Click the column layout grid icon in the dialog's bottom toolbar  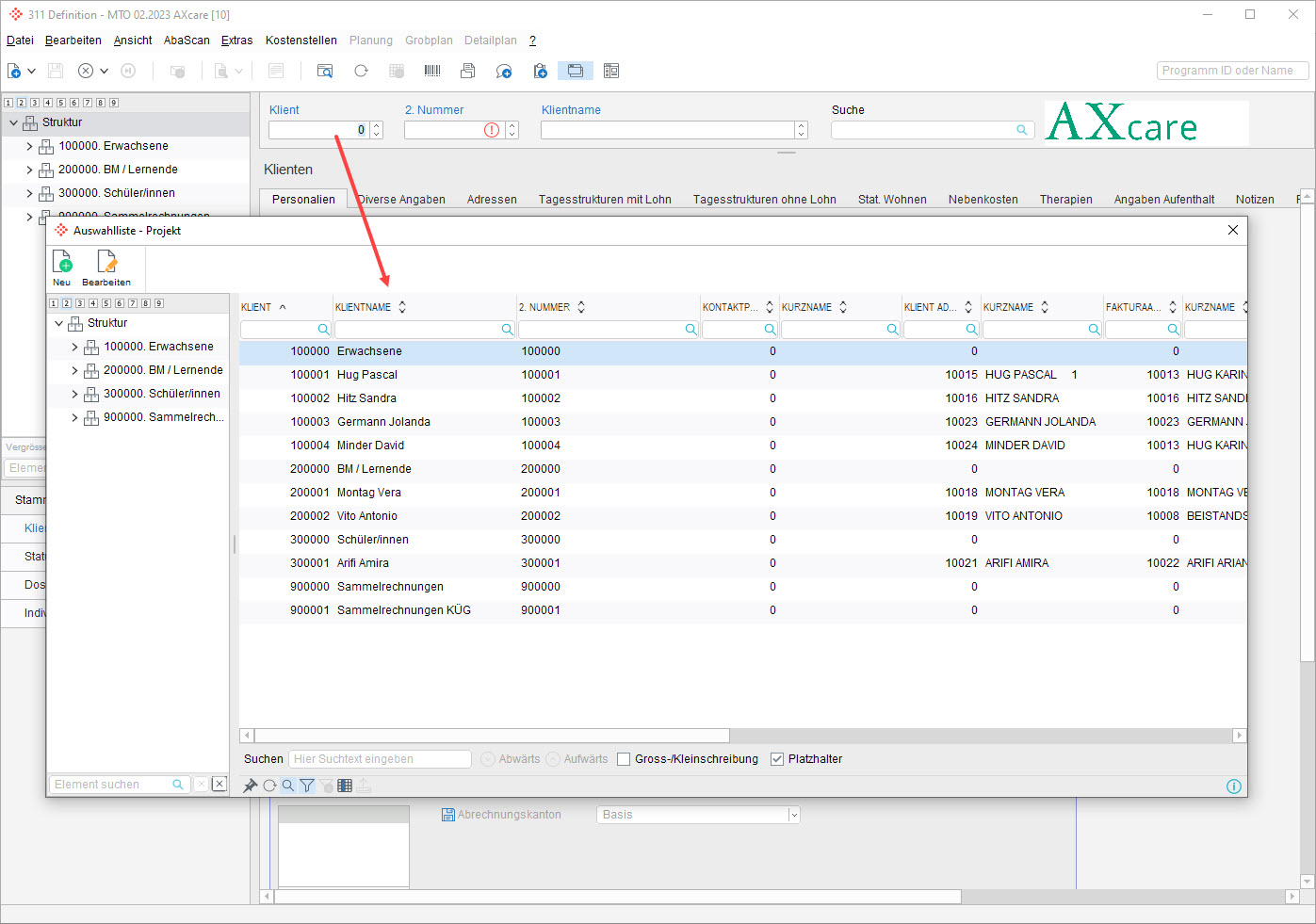345,786
